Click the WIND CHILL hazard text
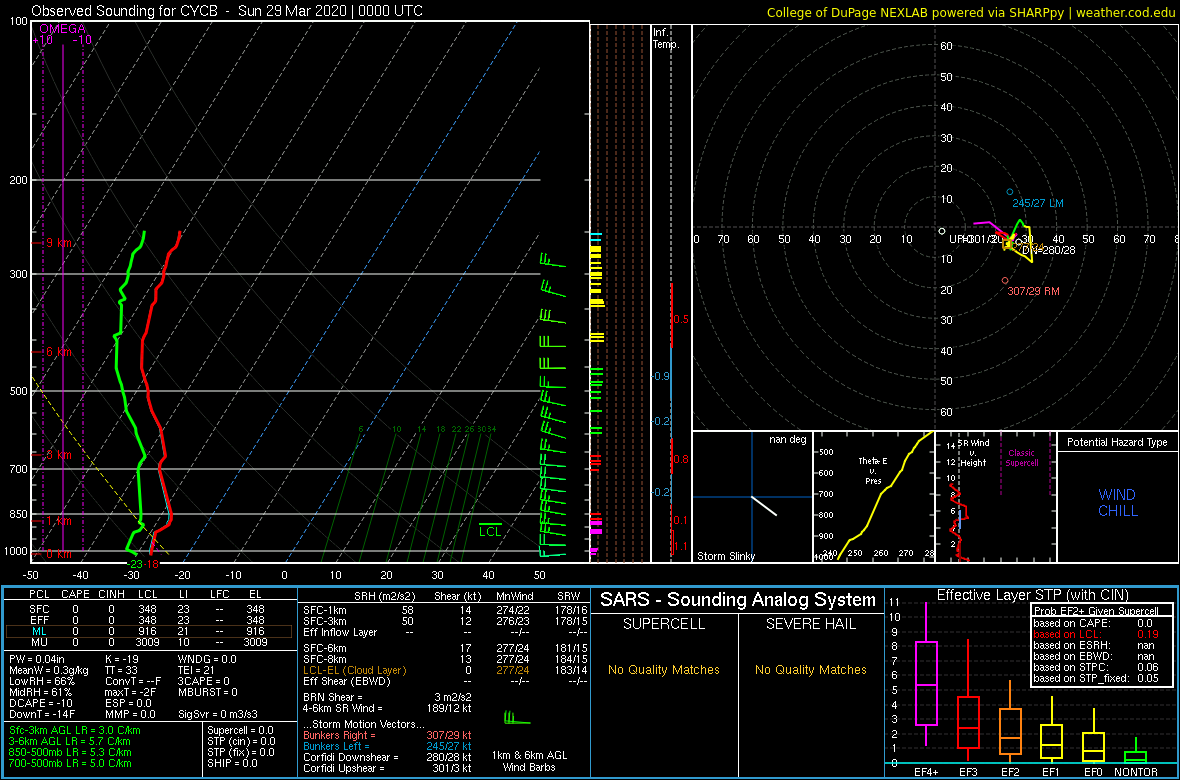The image size is (1180, 780). (1118, 504)
